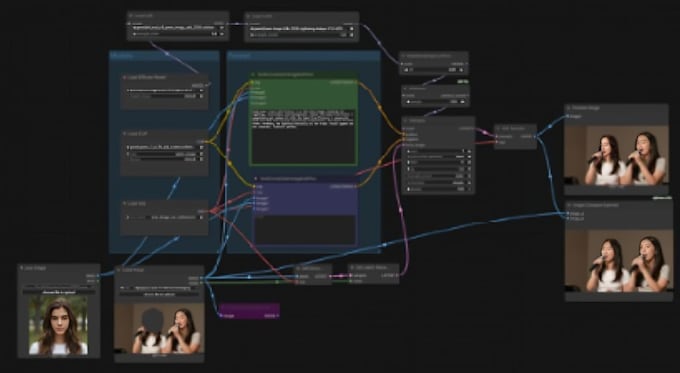Collapse the Load Image node with portrait

[x=22, y=268]
